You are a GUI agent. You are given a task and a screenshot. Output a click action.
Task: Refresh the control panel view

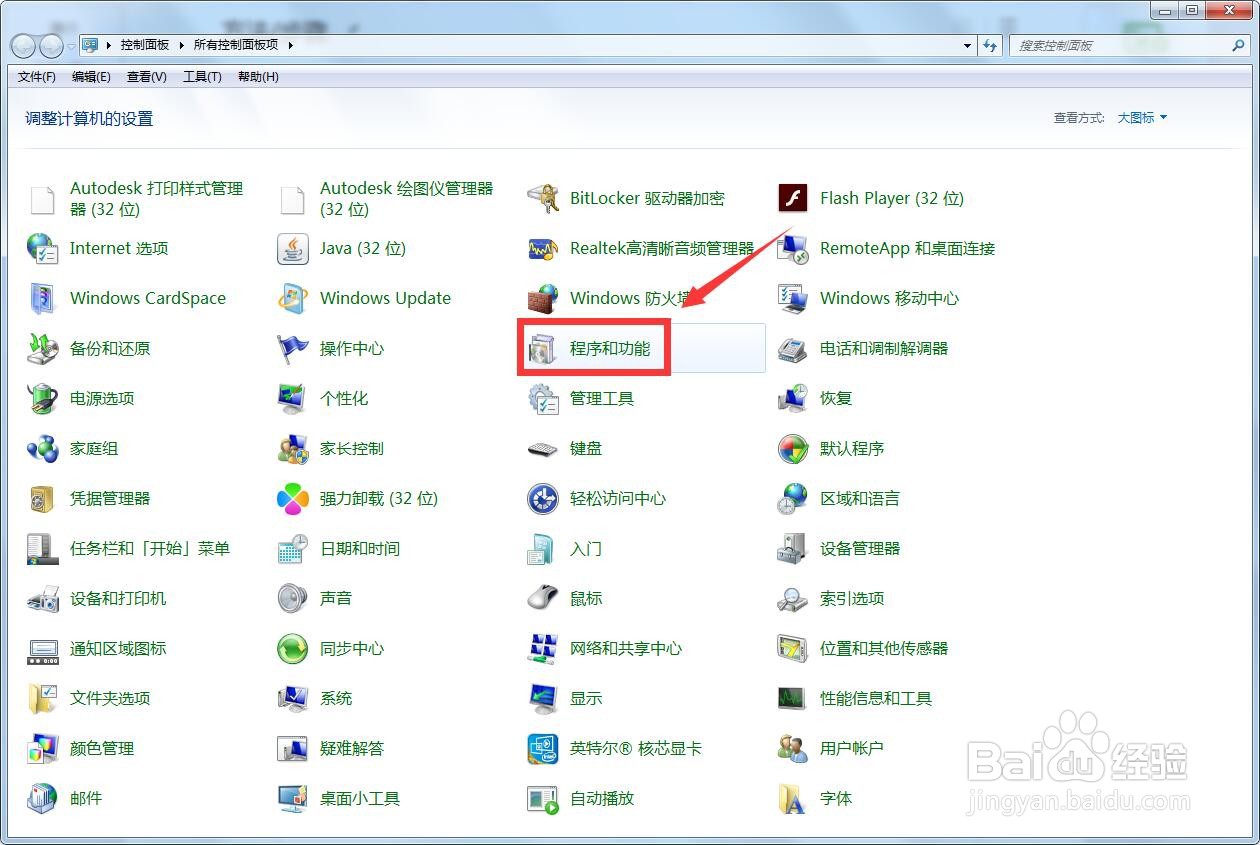coord(991,45)
